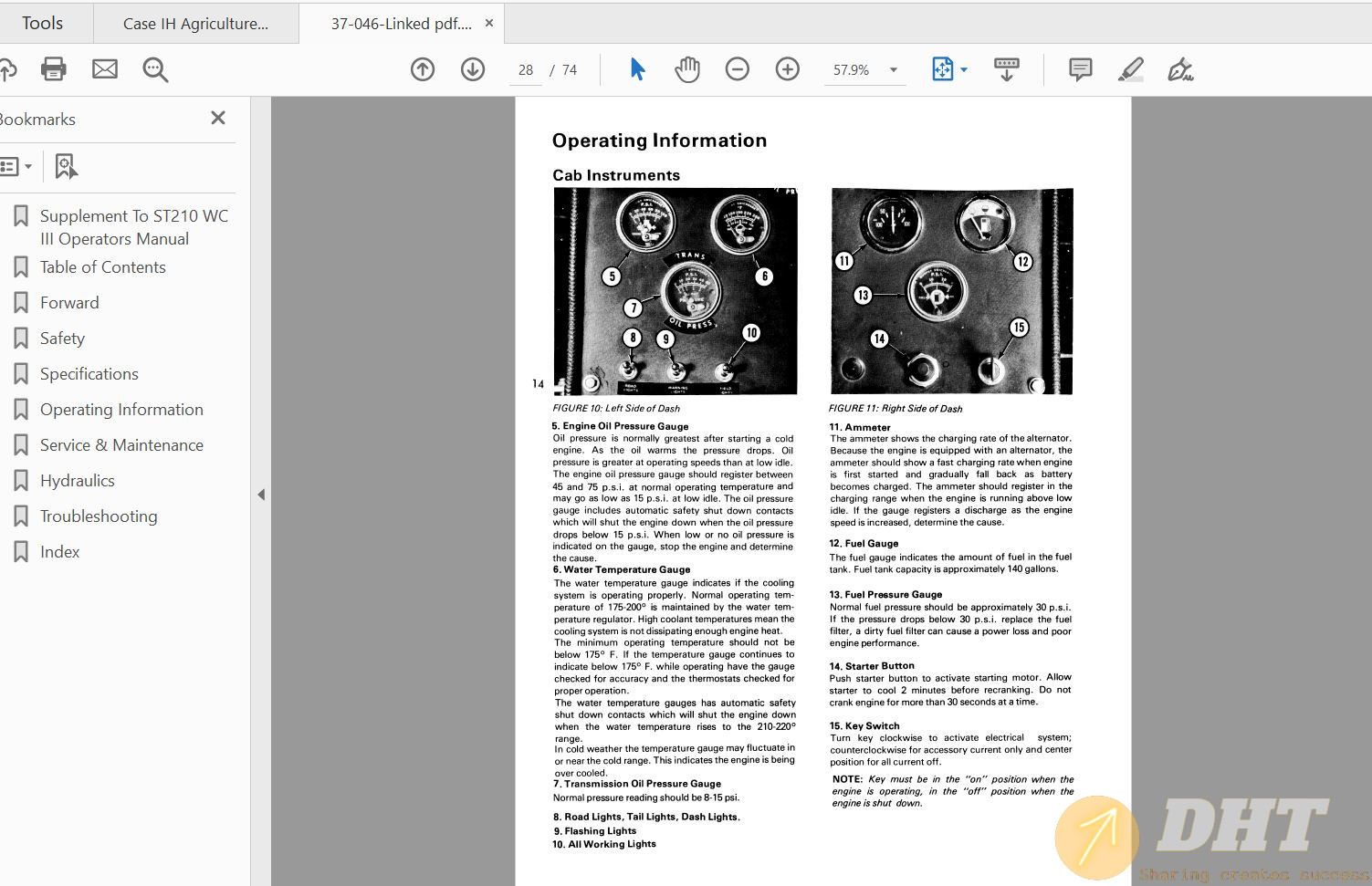
Task: Jump to Service & Maintenance bookmark
Action: click(x=121, y=445)
